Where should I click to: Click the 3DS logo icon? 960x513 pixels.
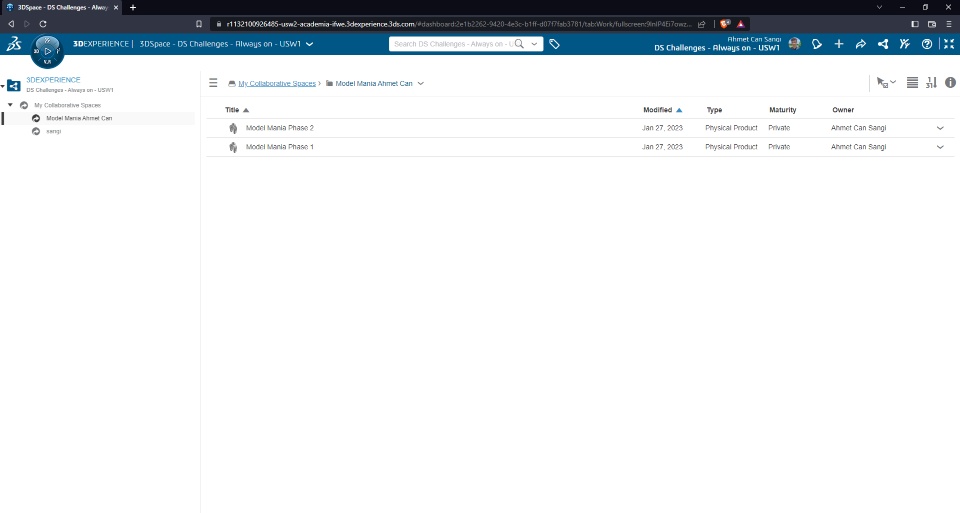(13, 44)
